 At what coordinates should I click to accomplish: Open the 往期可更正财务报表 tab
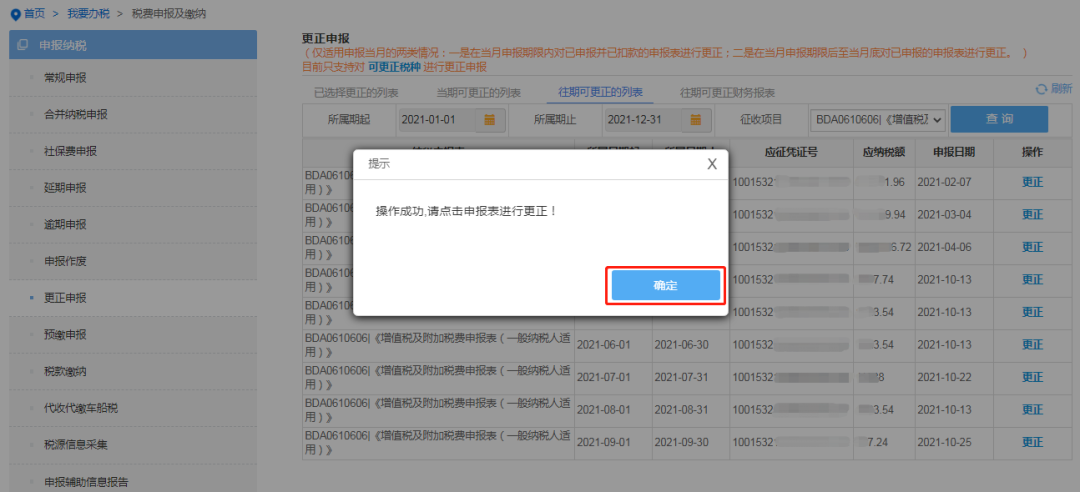pyautogui.click(x=727, y=93)
